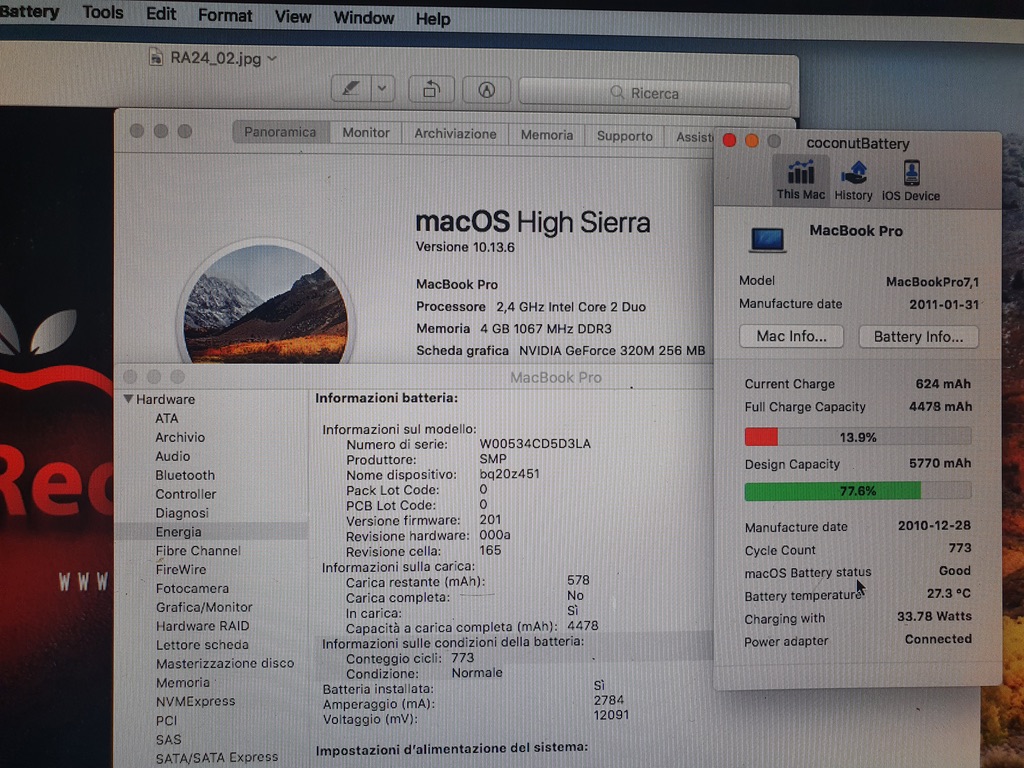
Task: Click Versione 10.13.6 text
Action: tap(465, 247)
